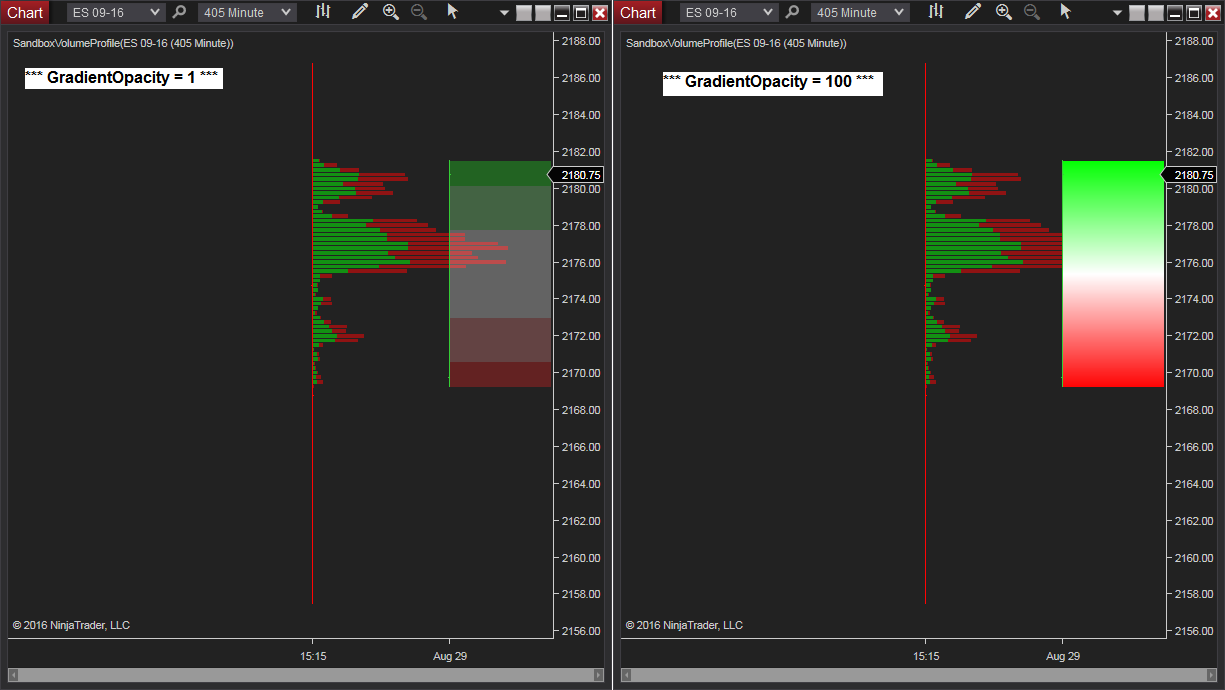
Task: Open 405 Minute interval dropdown, GradientOpacity = 100 chart
Action: point(860,12)
